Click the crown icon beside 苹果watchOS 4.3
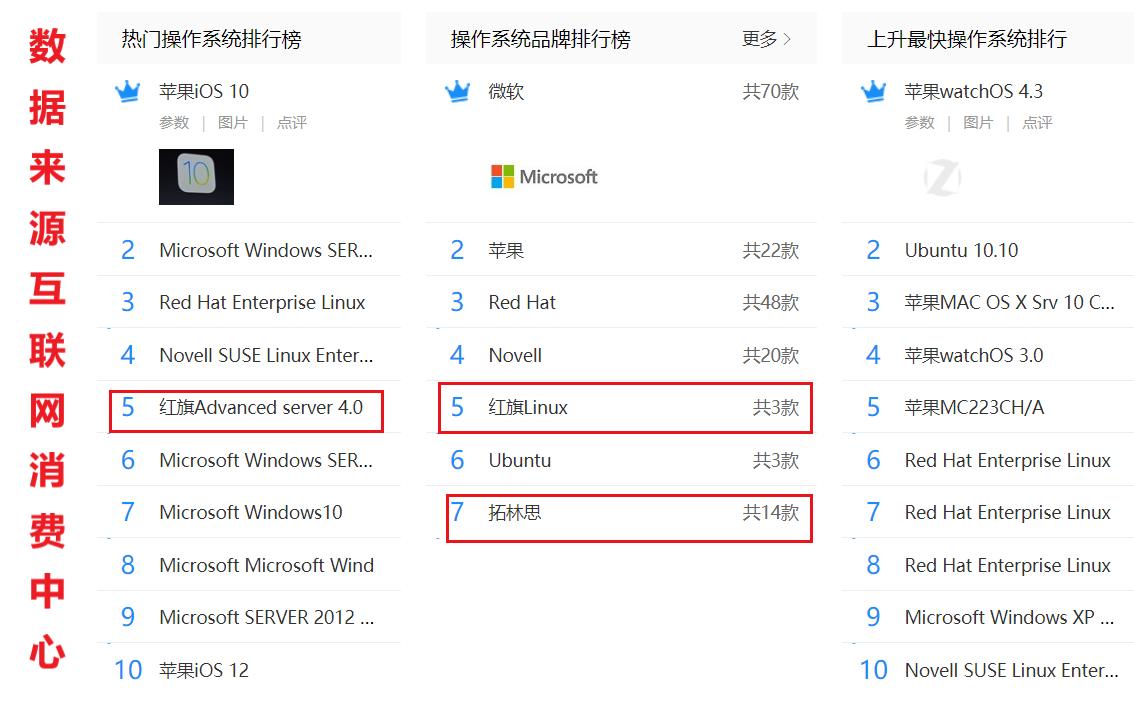Image resolution: width=1134 pixels, height=718 pixels. click(874, 91)
